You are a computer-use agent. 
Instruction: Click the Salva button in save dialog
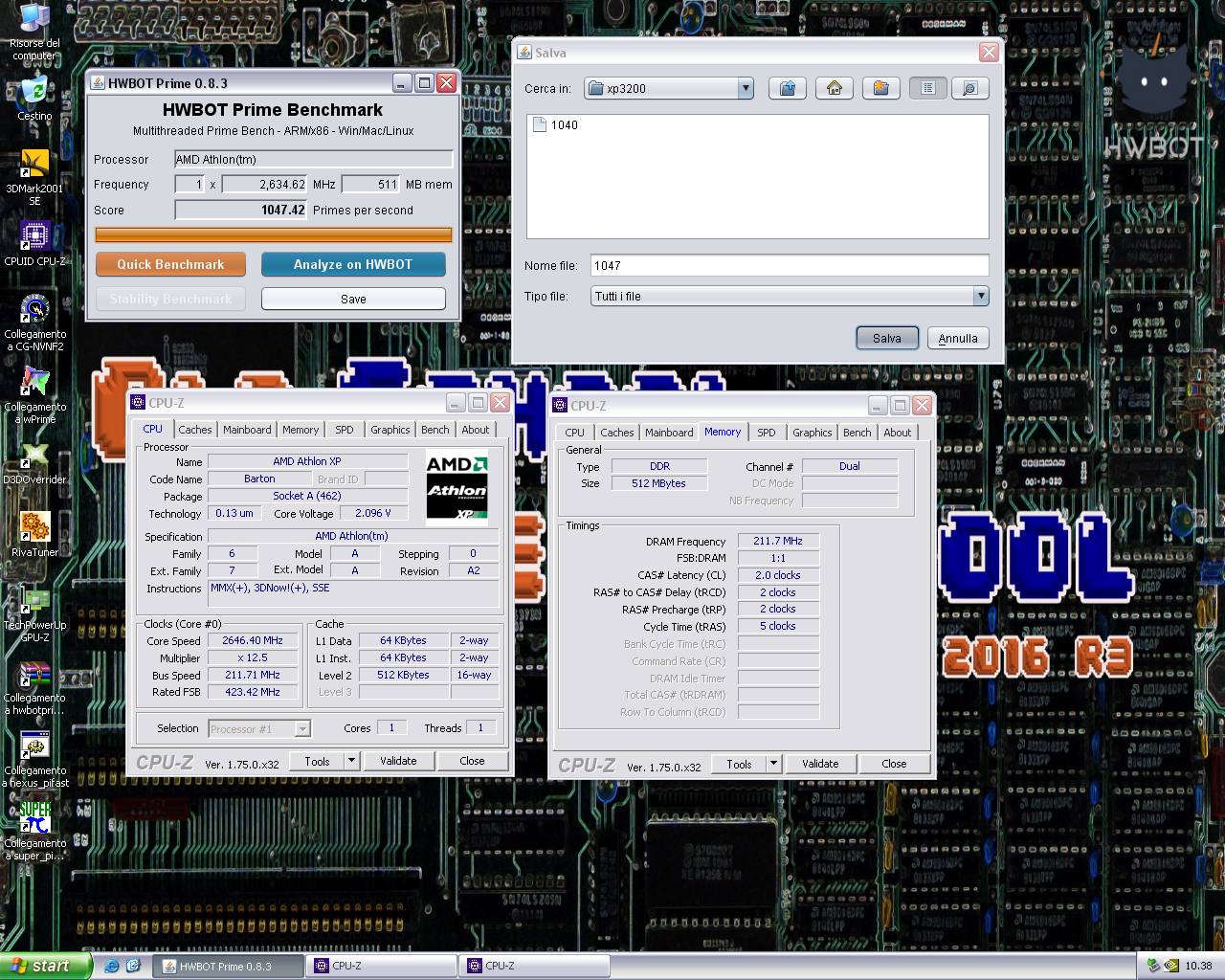[x=887, y=338]
